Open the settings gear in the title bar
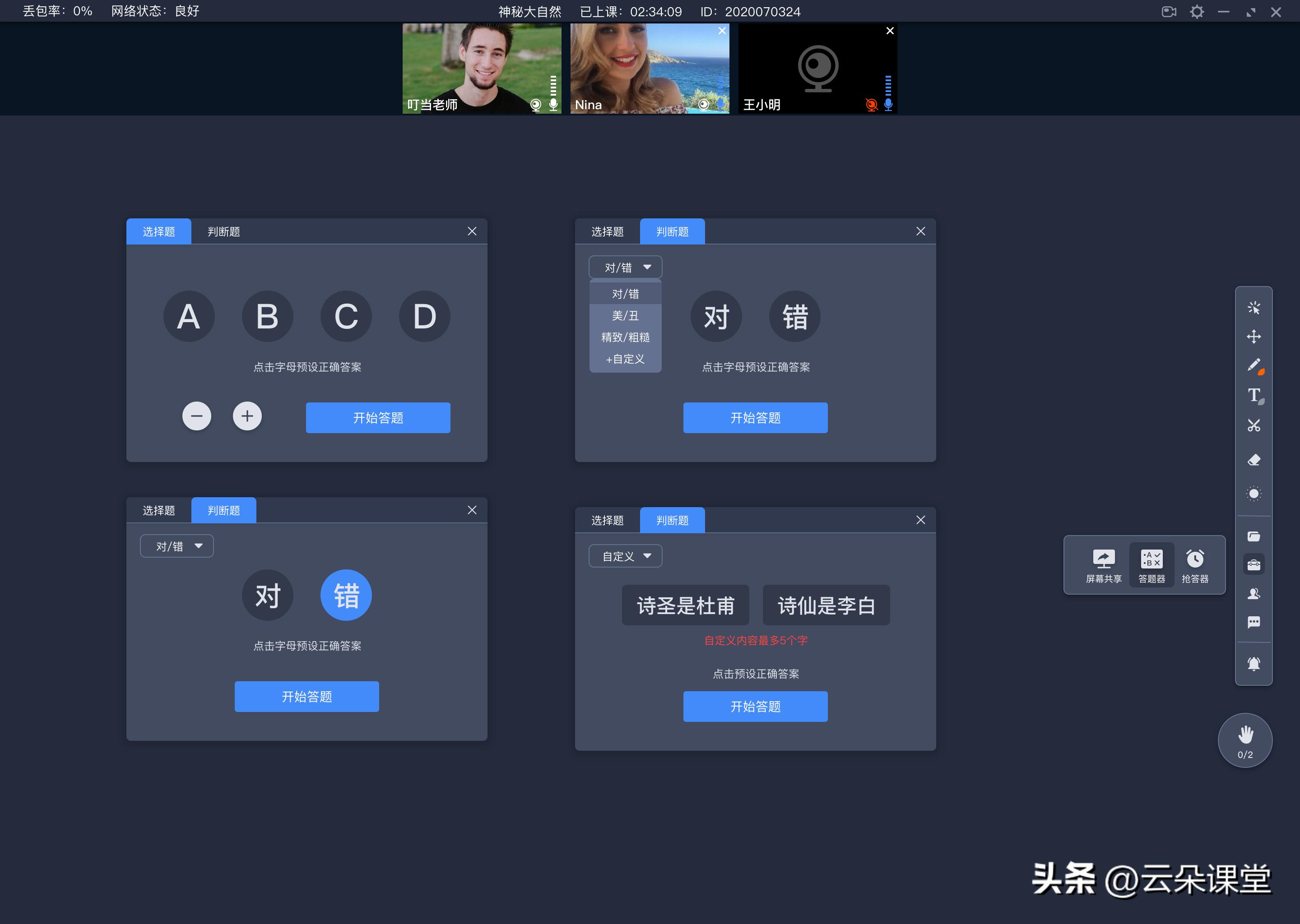1300x924 pixels. coord(1197,11)
